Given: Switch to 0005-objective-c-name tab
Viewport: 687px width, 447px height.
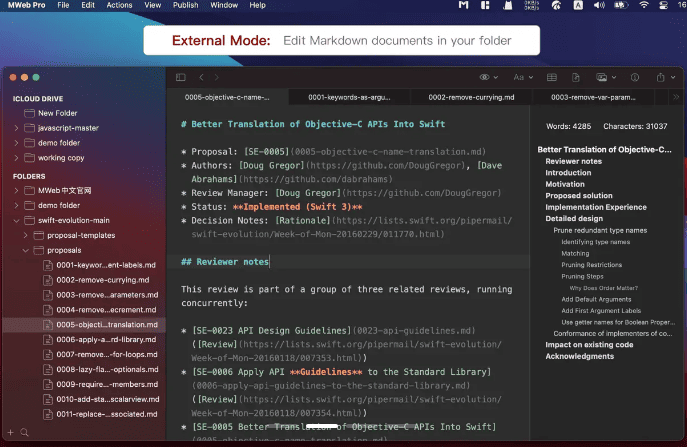Looking at the screenshot, I should [227, 97].
